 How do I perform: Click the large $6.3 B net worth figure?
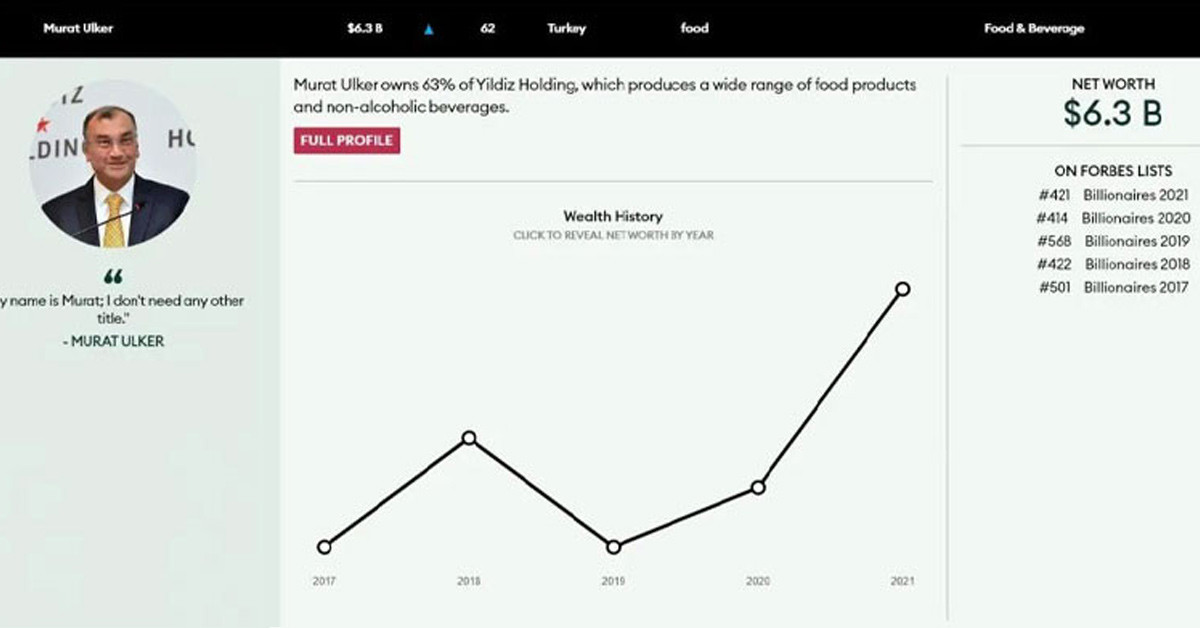(x=1112, y=114)
